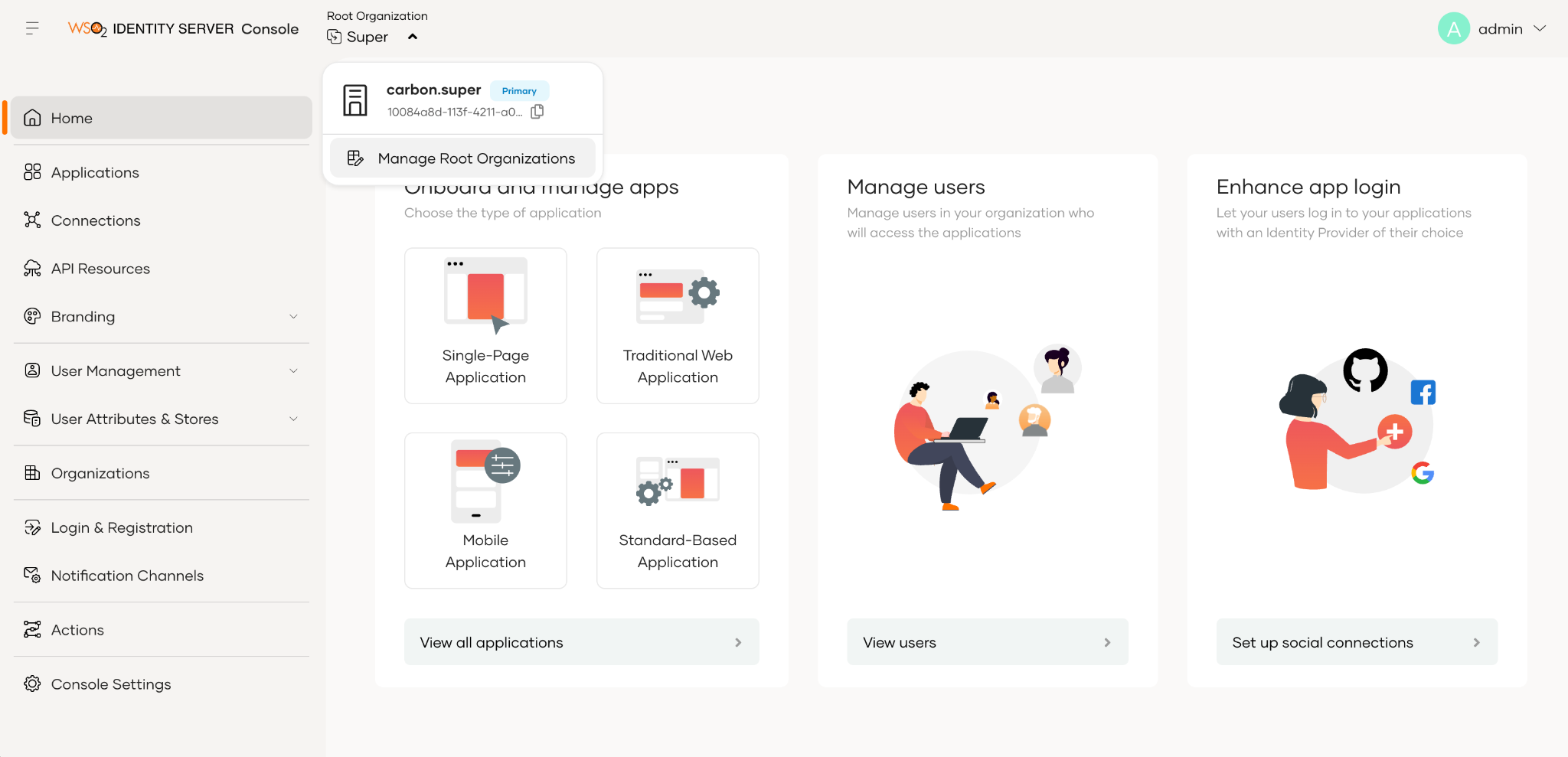Click the API Resources cloud icon

tap(32, 269)
